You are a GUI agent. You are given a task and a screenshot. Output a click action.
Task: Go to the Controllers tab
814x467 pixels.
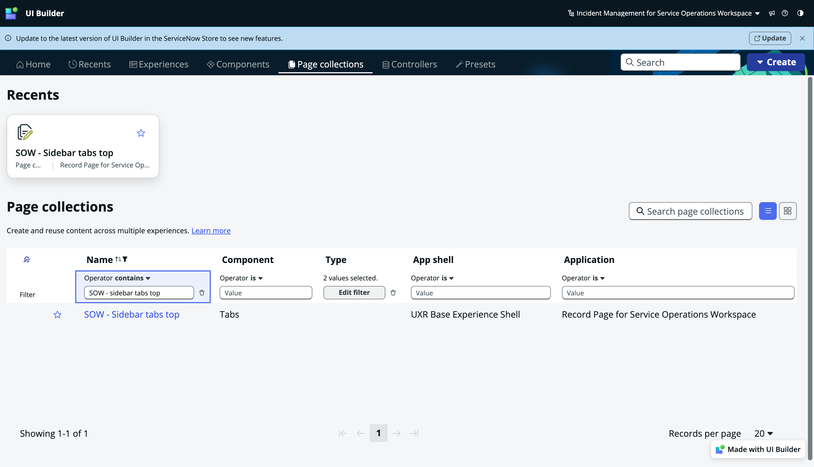pos(410,64)
